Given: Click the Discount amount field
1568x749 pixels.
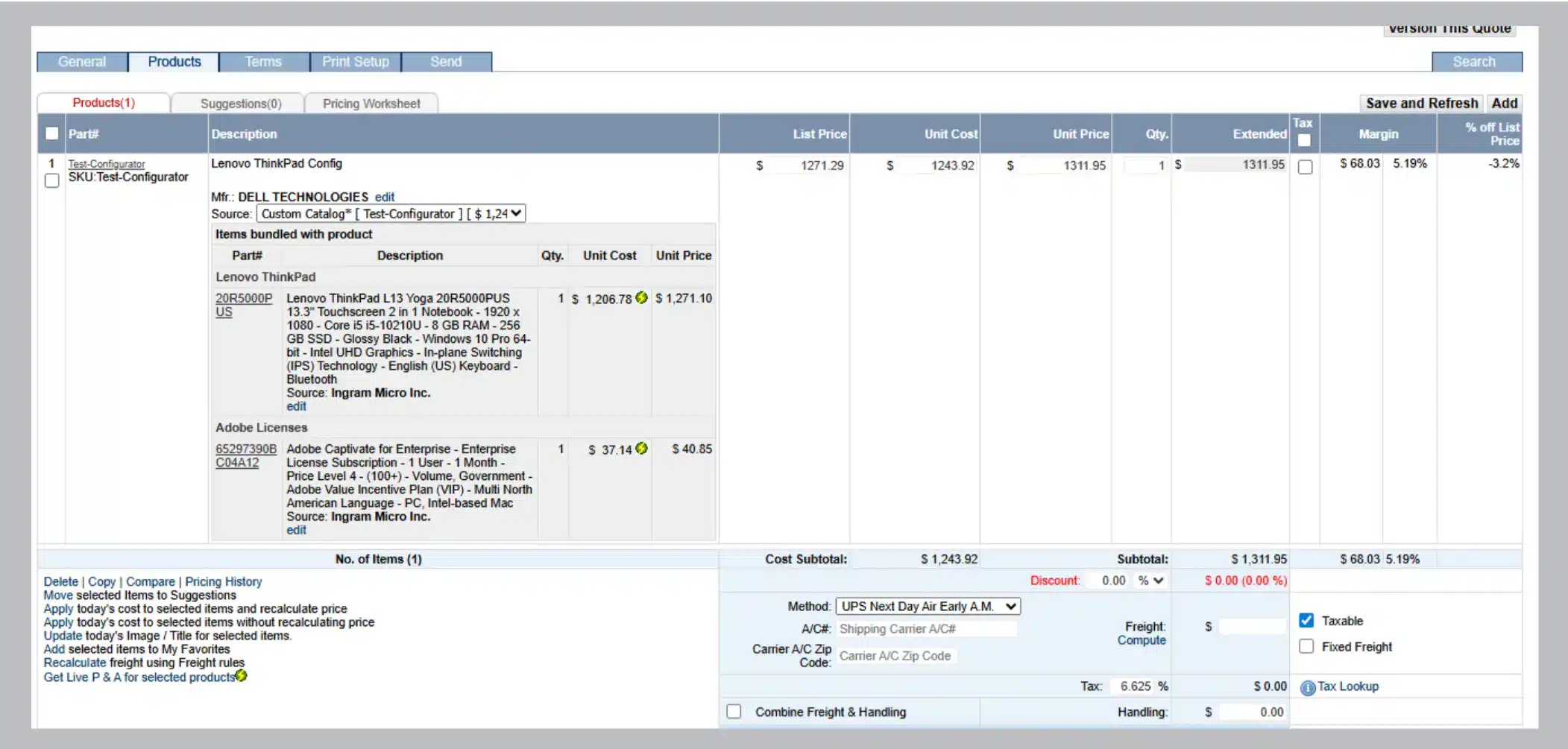Looking at the screenshot, I should point(1107,581).
